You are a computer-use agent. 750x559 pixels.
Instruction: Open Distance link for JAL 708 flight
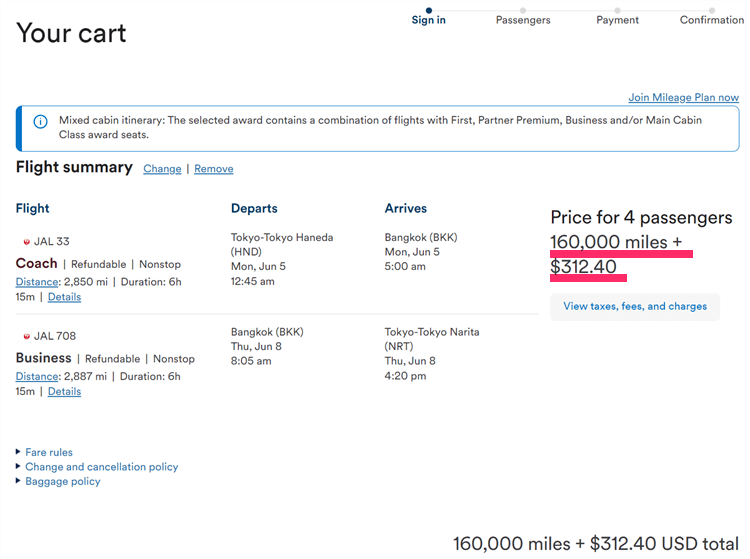coord(37,377)
